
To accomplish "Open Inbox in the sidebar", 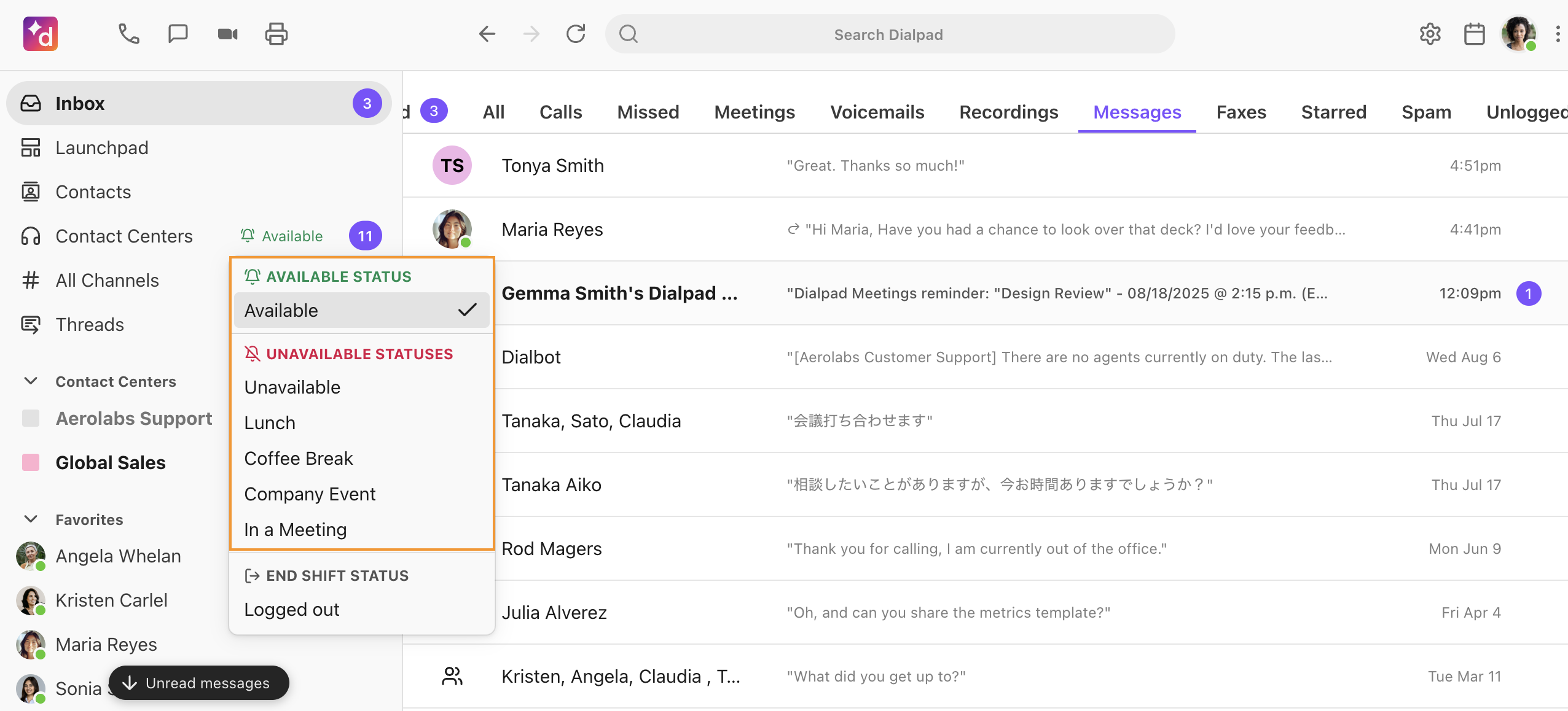I will click(199, 103).
